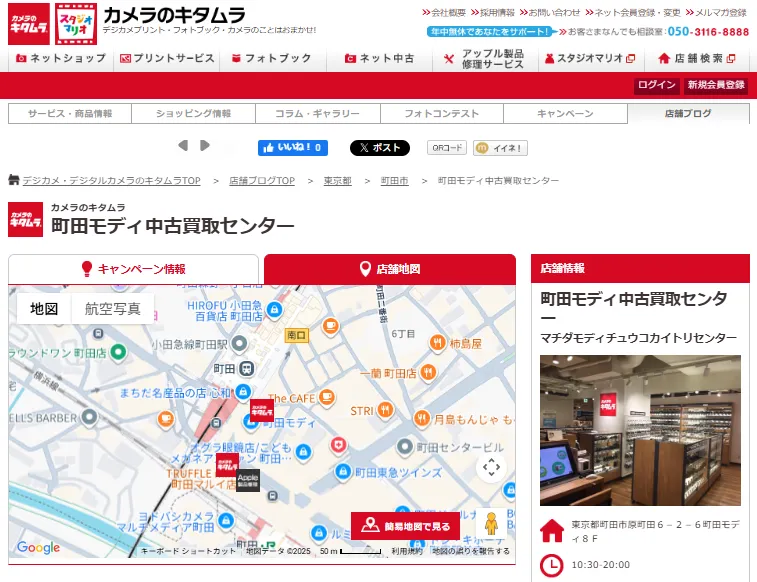The height and width of the screenshot is (582, 757).
Task: Open the 店舗ブログTOP breadcrumb link
Action: click(262, 180)
